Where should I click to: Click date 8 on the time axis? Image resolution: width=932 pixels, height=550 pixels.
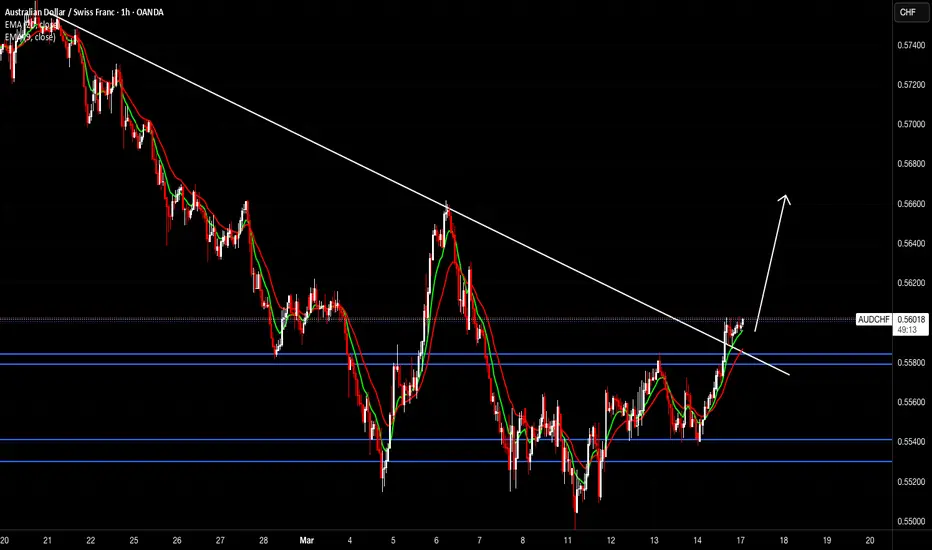tap(522, 540)
